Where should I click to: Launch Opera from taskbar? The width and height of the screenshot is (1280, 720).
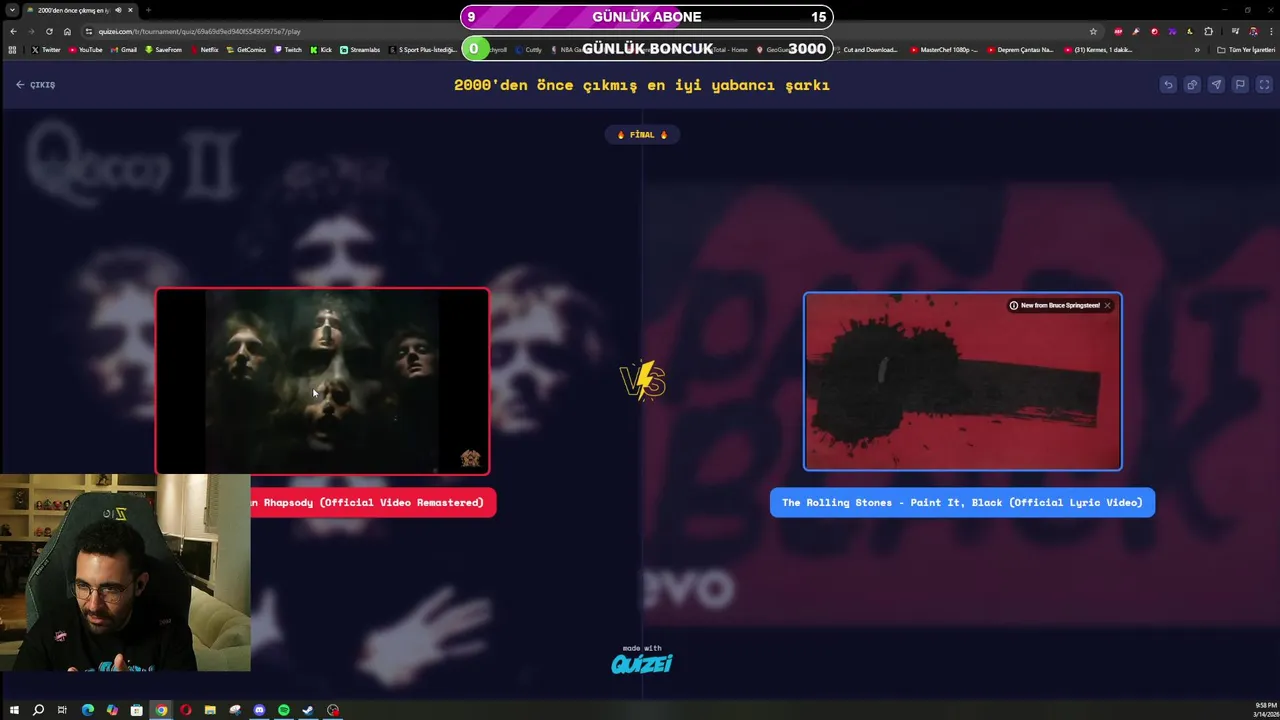[x=186, y=710]
